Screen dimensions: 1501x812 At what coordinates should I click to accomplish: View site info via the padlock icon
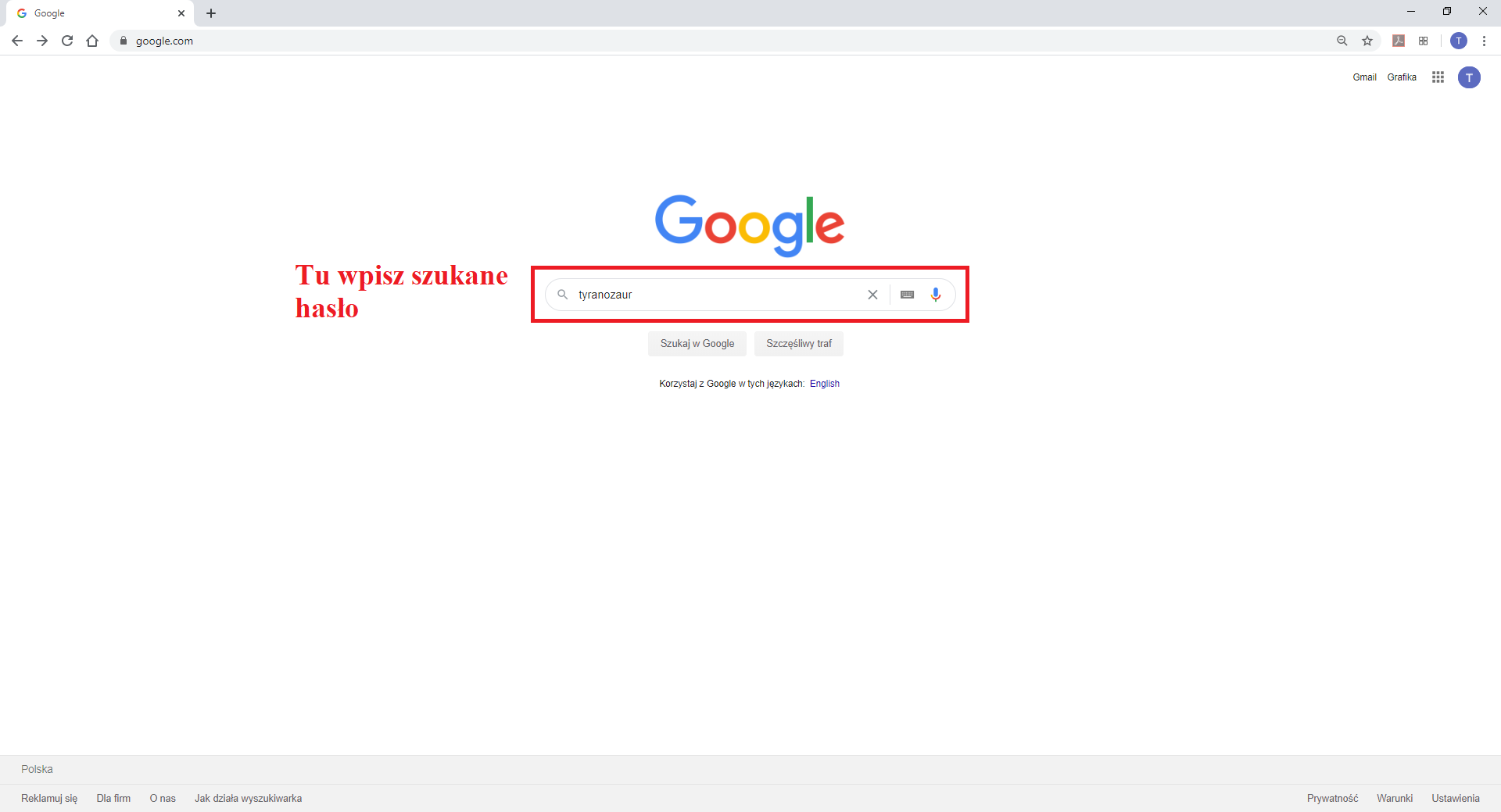pyautogui.click(x=123, y=41)
